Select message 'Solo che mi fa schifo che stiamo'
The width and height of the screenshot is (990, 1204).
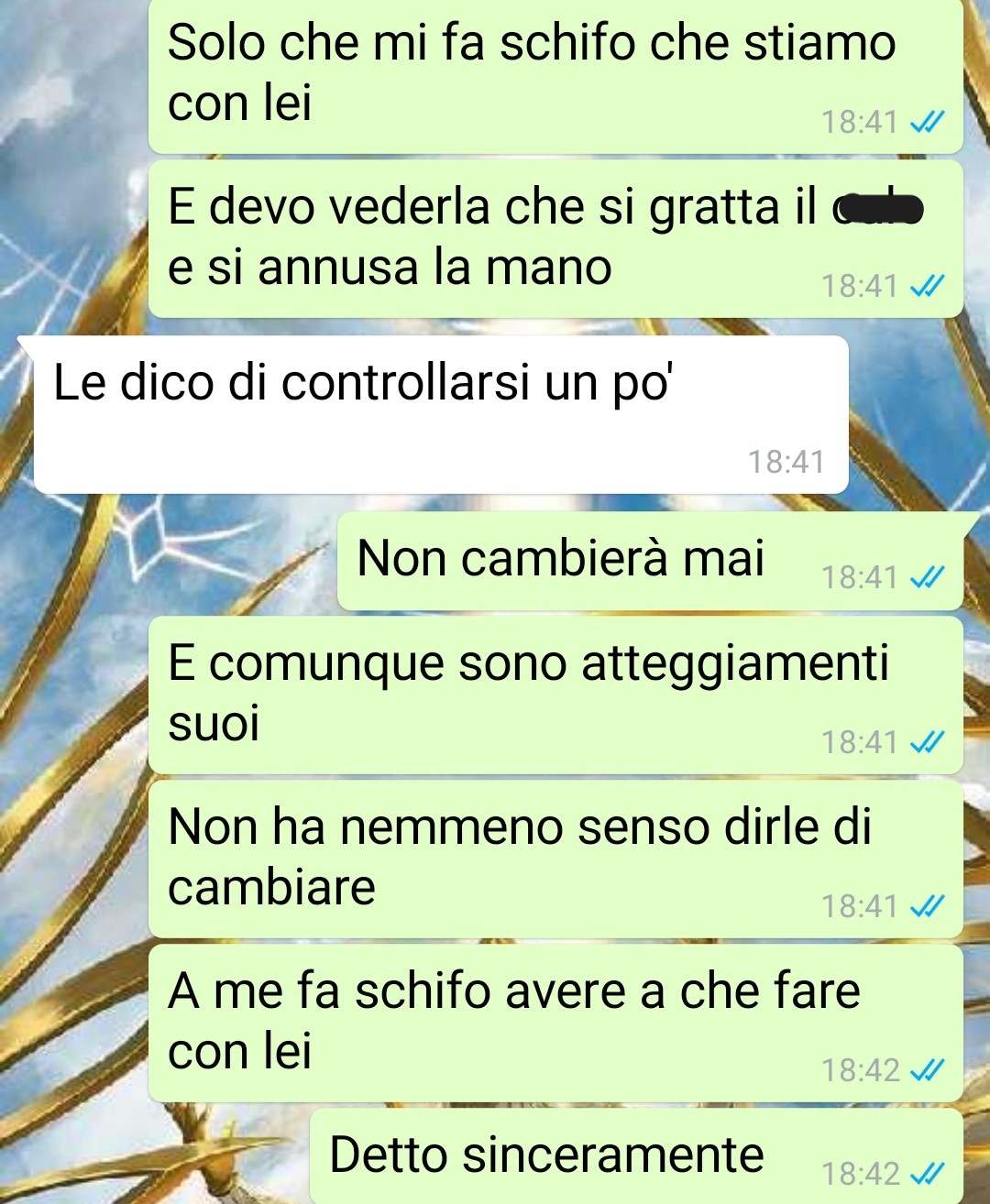[555, 75]
